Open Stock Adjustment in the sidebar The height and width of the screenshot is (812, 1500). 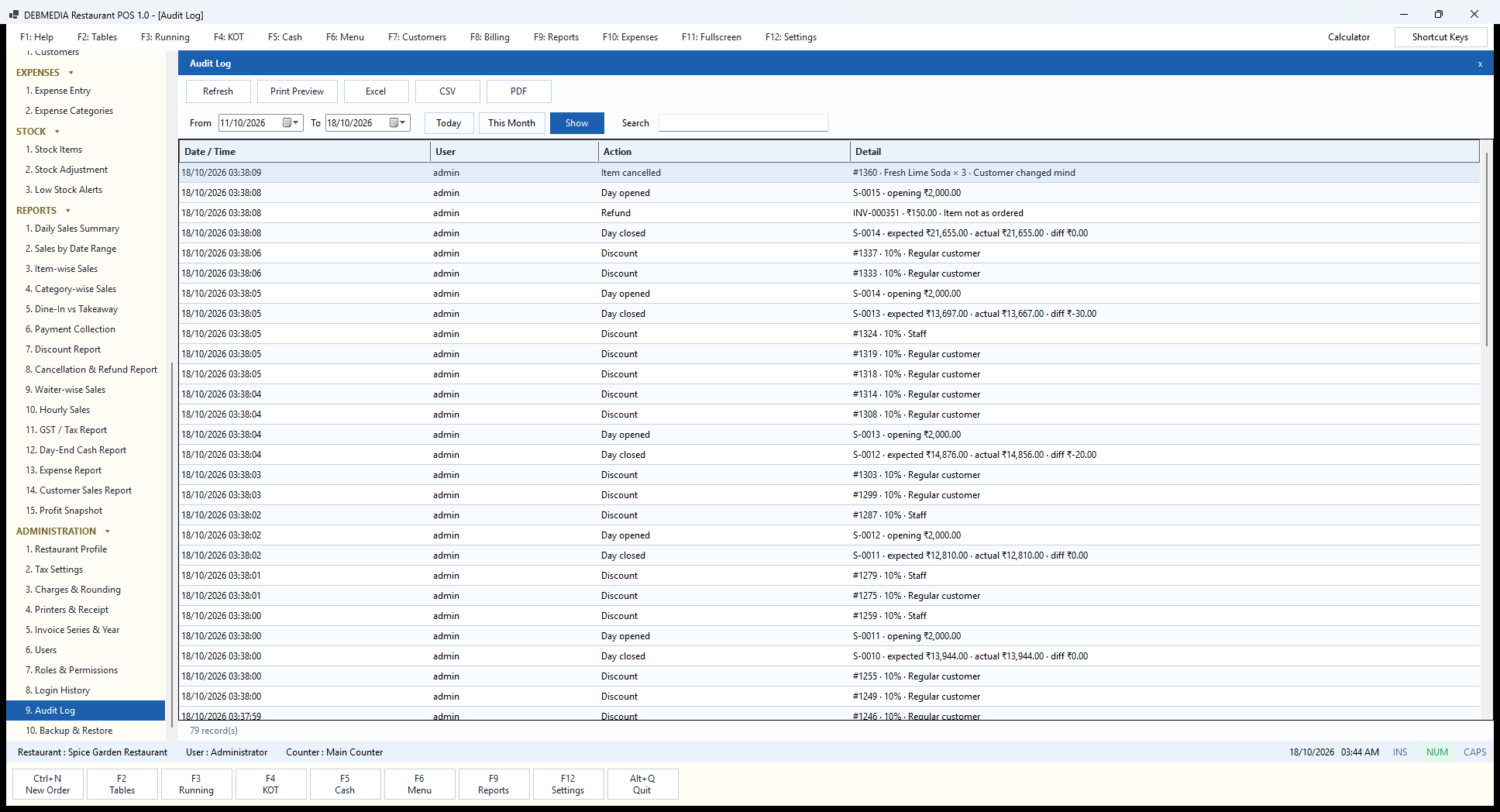click(85, 170)
